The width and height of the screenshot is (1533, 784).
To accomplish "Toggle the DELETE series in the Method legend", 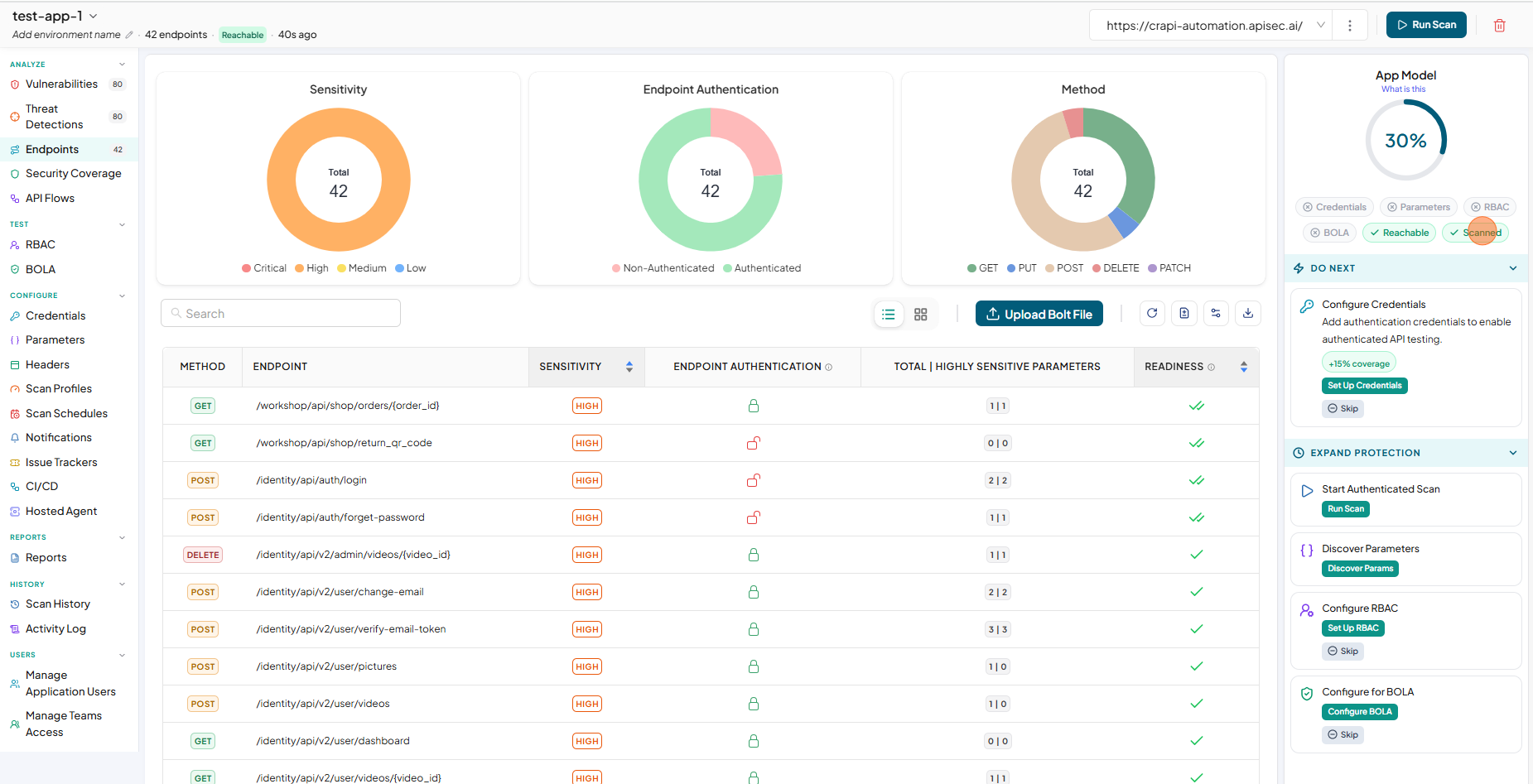I will coord(1116,268).
